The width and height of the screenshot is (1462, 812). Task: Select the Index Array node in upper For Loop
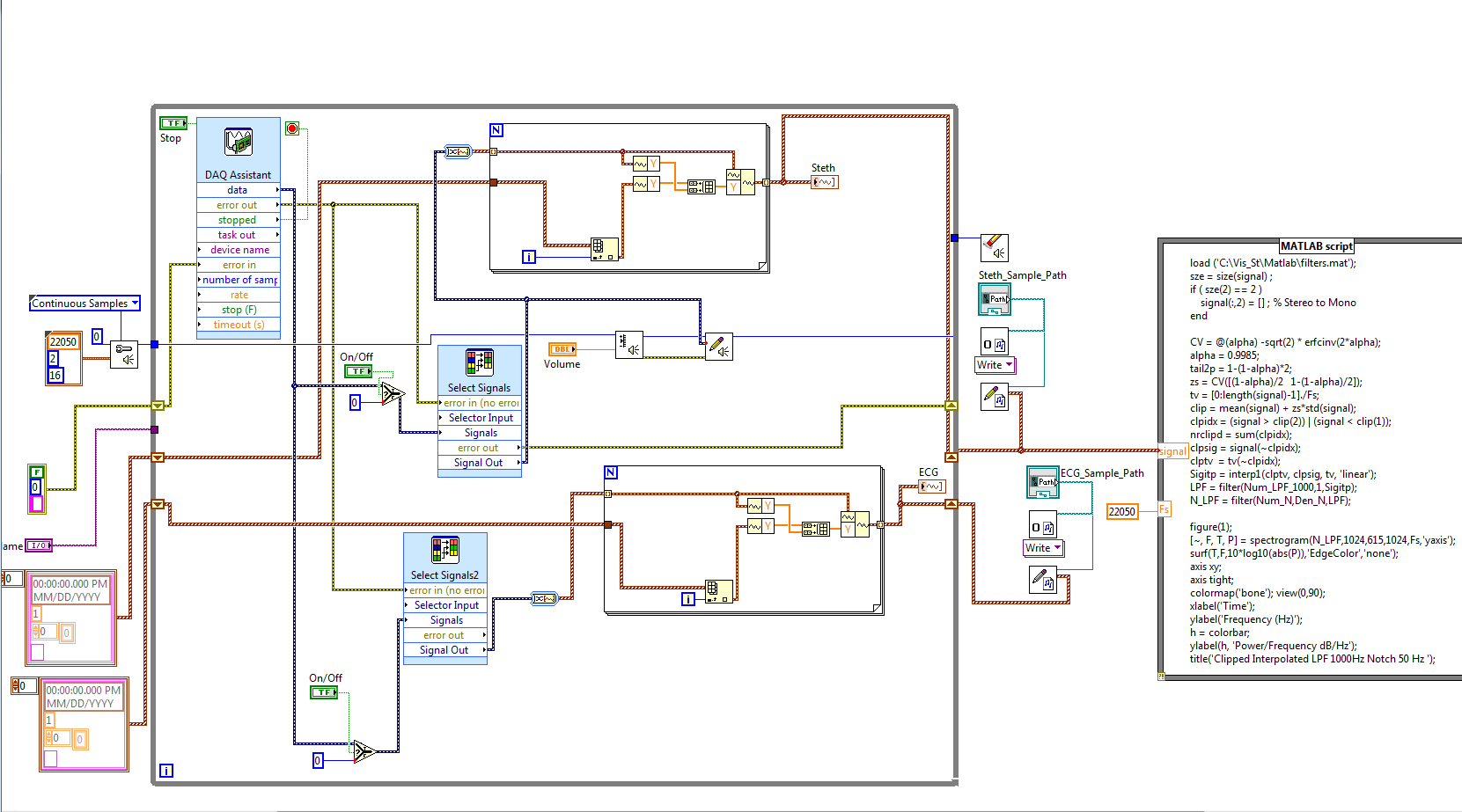coord(604,249)
